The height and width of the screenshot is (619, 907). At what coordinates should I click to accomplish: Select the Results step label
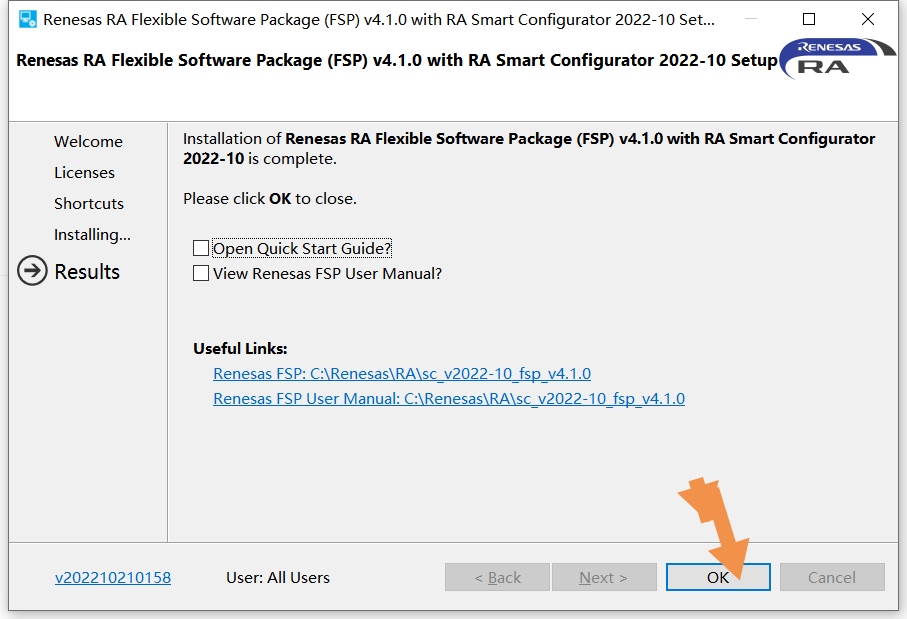coord(87,271)
